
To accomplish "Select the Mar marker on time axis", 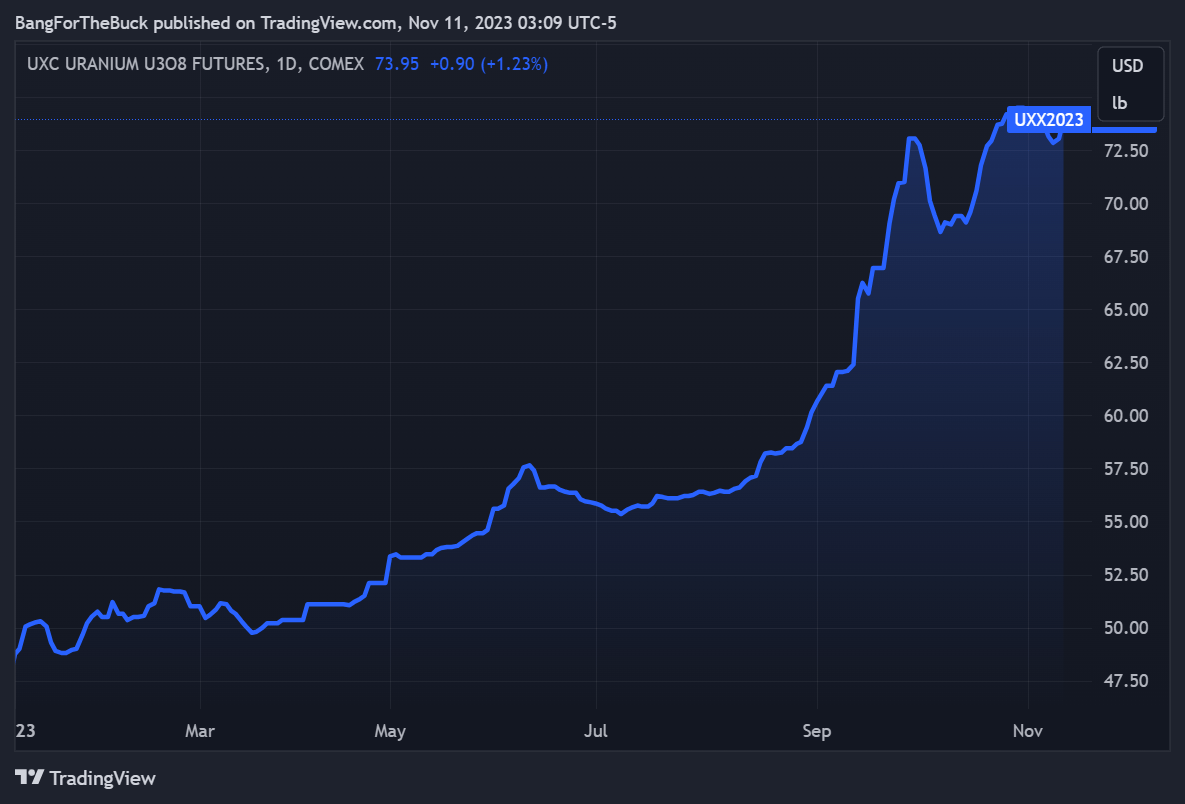I will (x=200, y=731).
